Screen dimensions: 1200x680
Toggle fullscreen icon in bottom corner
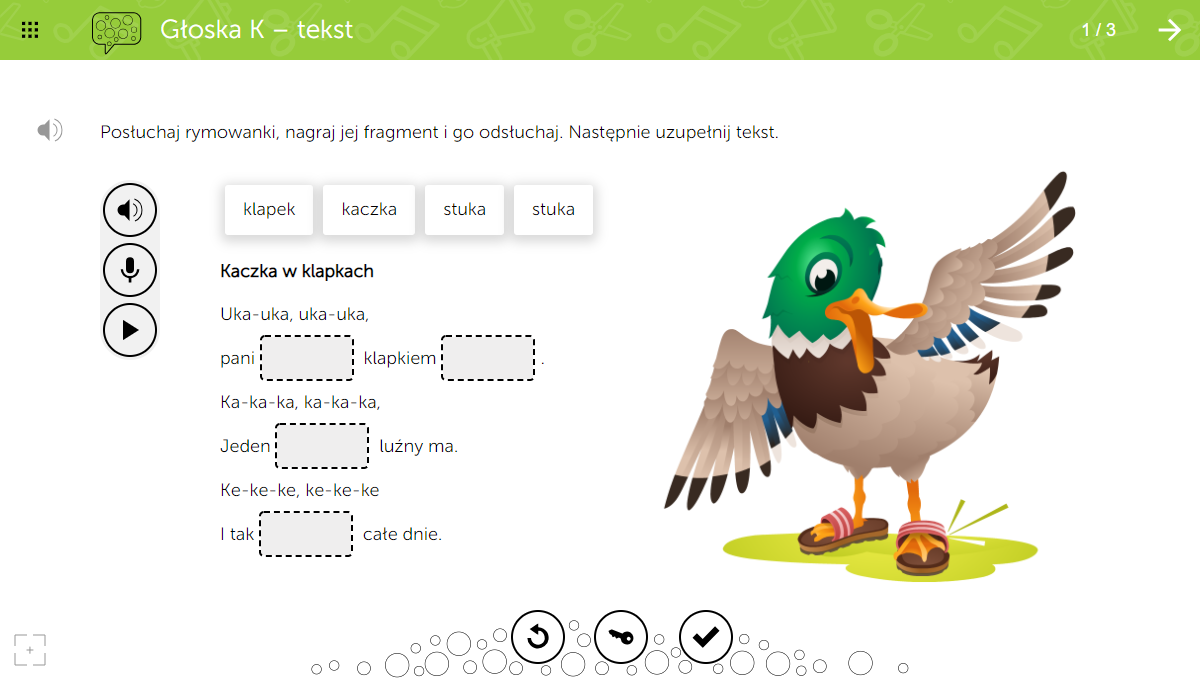point(30,650)
